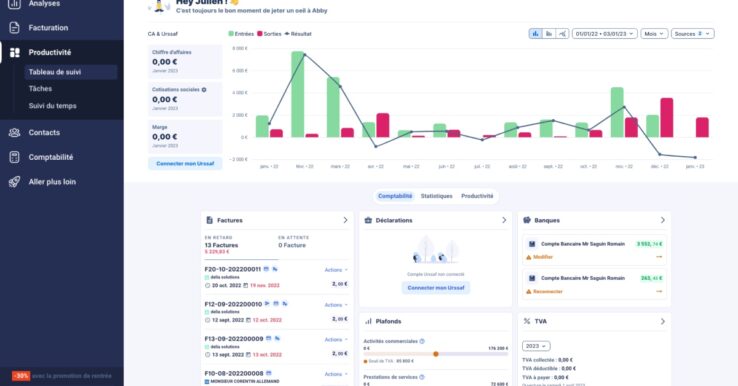Viewport: 738px width, 386px height.
Task: Open the 2023 year dropdown in TVA card
Action: (x=536, y=346)
